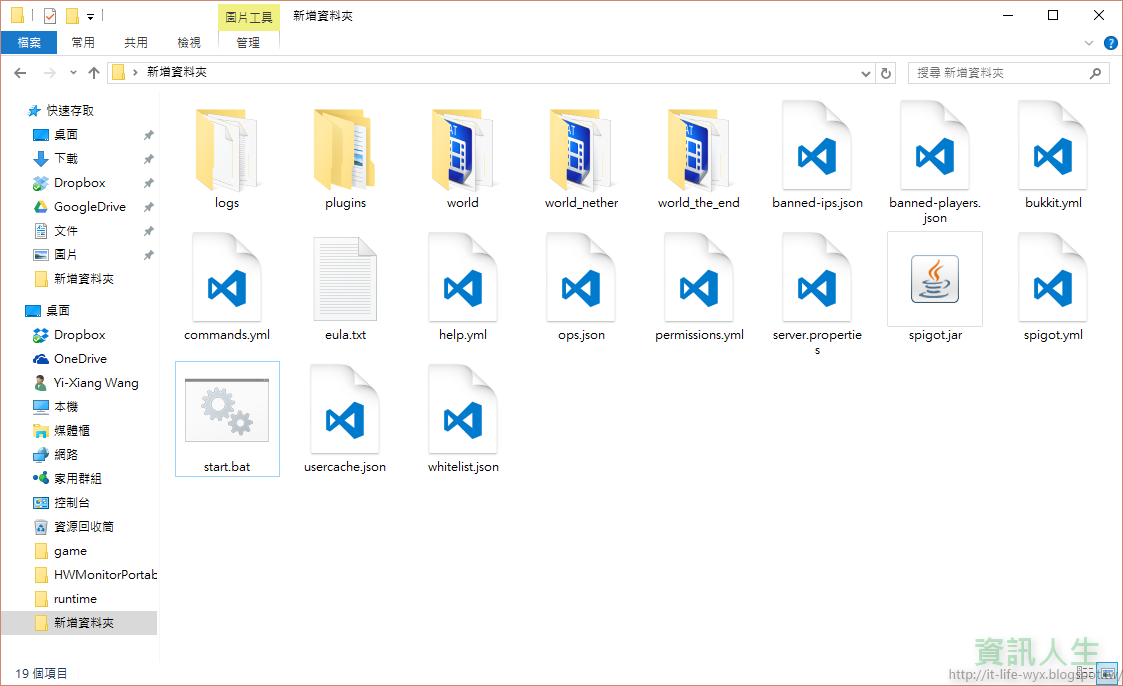
Task: Select the commands.yml file icon
Action: pos(226,278)
